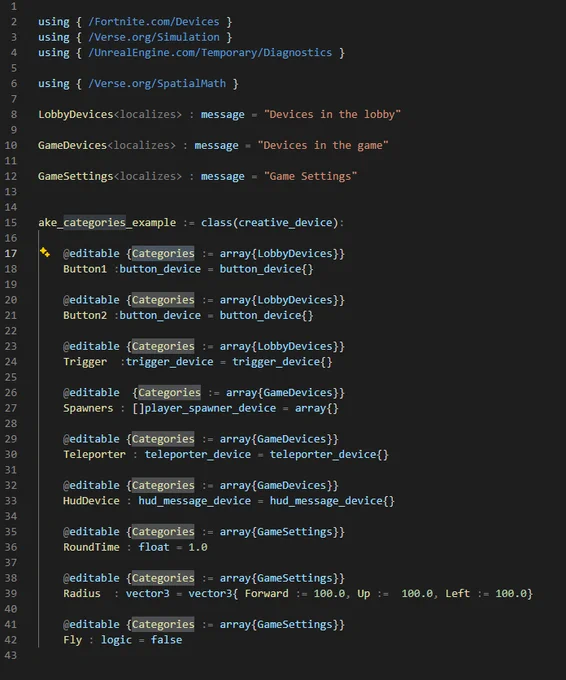Click the highlighted "Categories" word on line 26
This screenshot has width=566, height=680.
170,392
